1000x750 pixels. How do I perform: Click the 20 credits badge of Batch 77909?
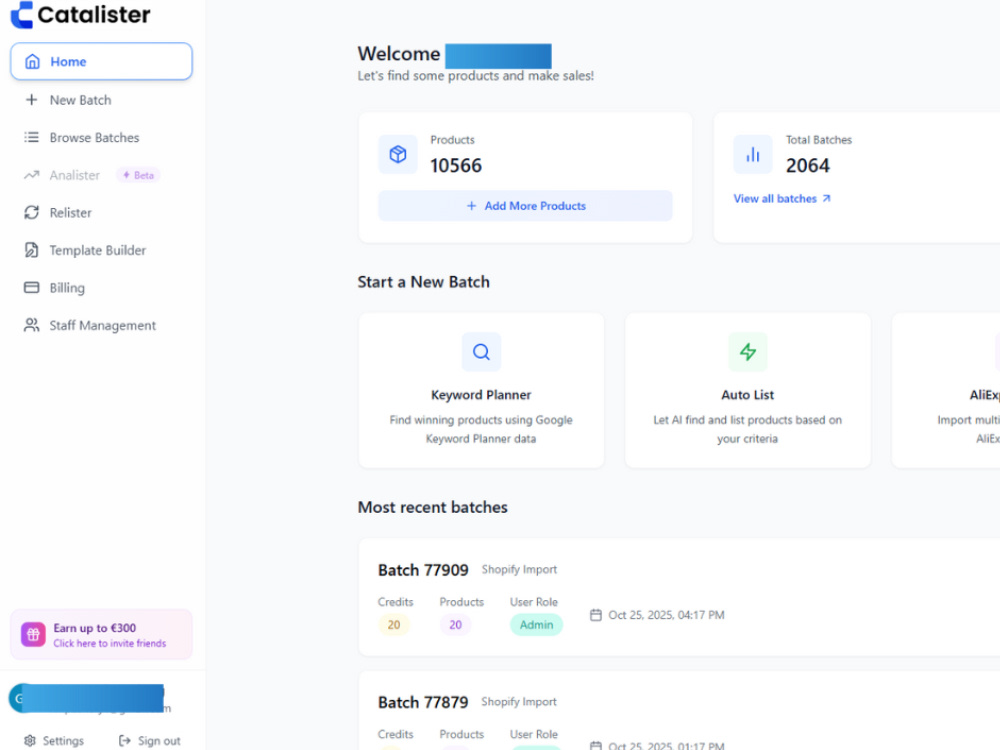394,625
